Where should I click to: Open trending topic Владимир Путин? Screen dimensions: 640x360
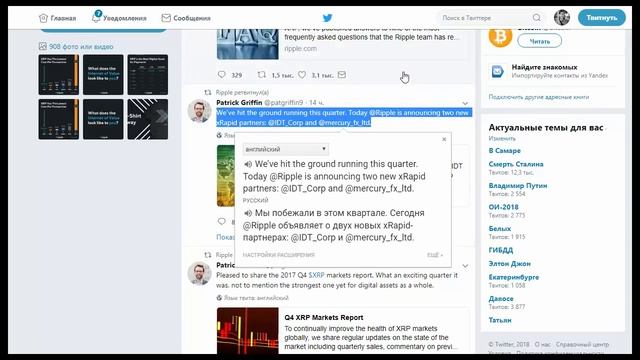[518, 186]
